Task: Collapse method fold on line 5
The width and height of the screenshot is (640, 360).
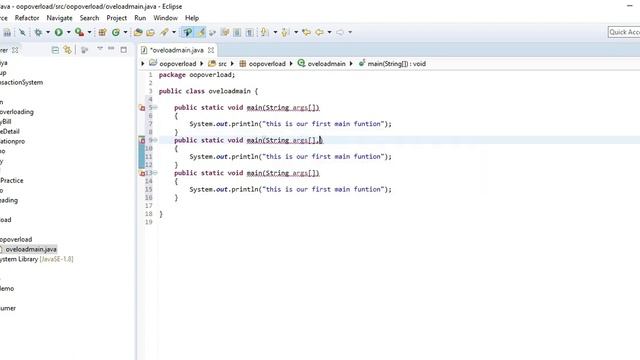Action: coord(156,107)
